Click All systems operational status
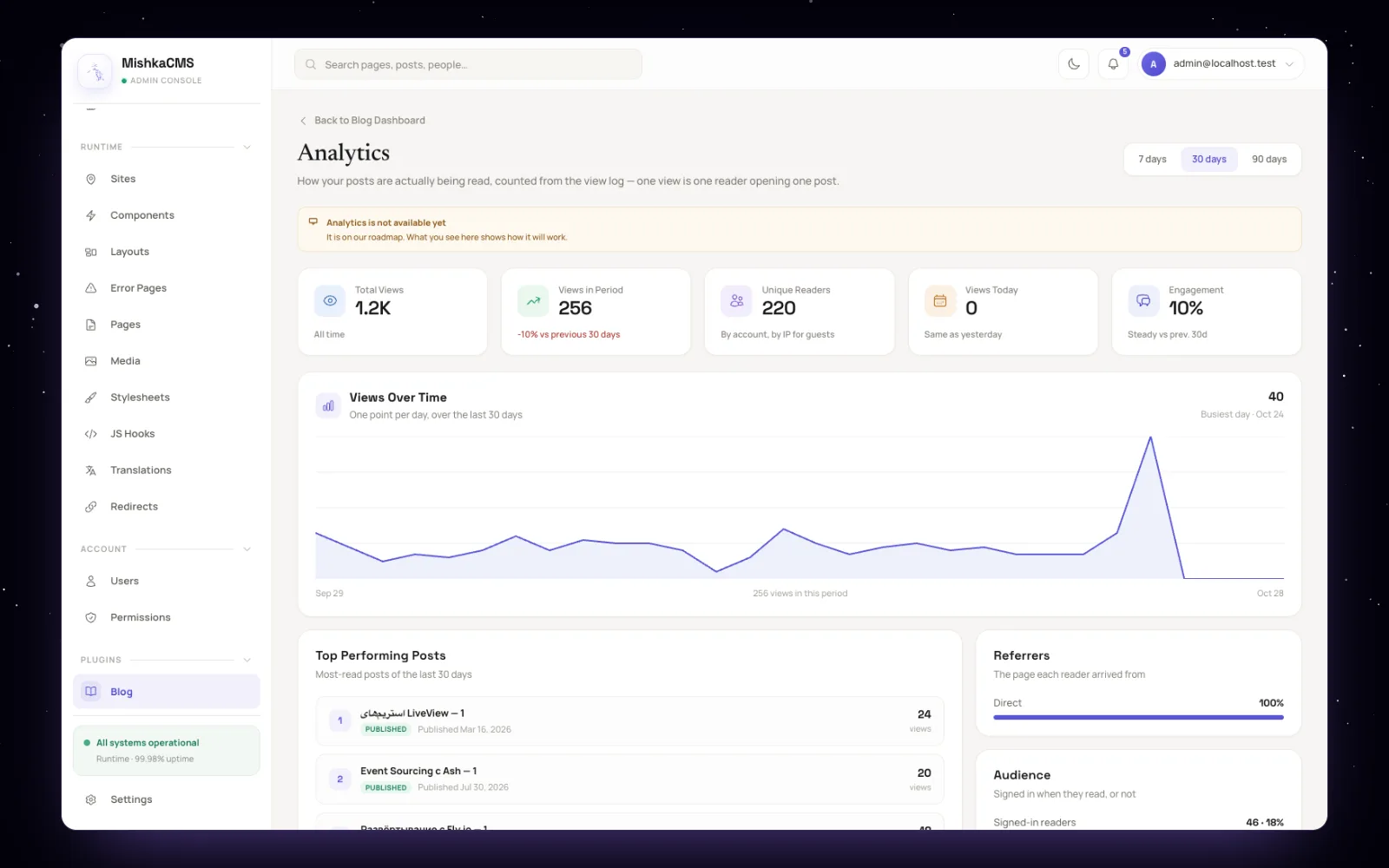This screenshot has width=1389, height=868. (x=167, y=750)
